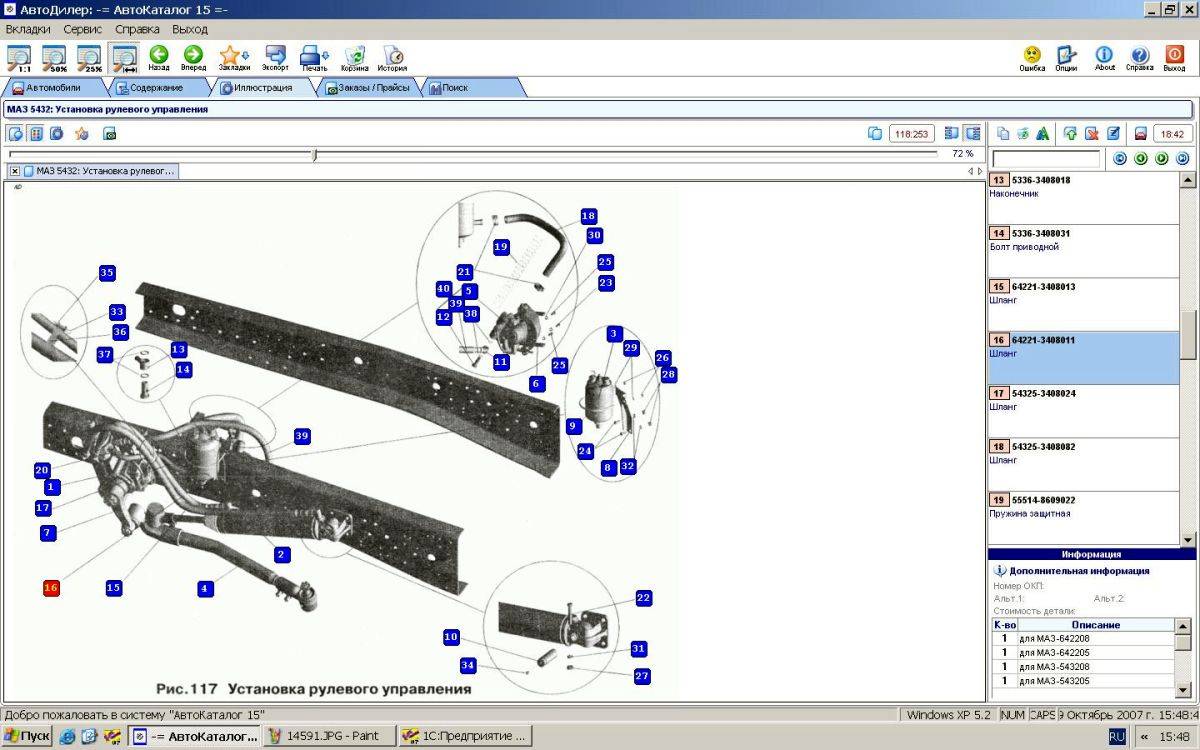This screenshot has height=750, width=1200.
Task: Fit illustration to window width
Action: [x=124, y=59]
